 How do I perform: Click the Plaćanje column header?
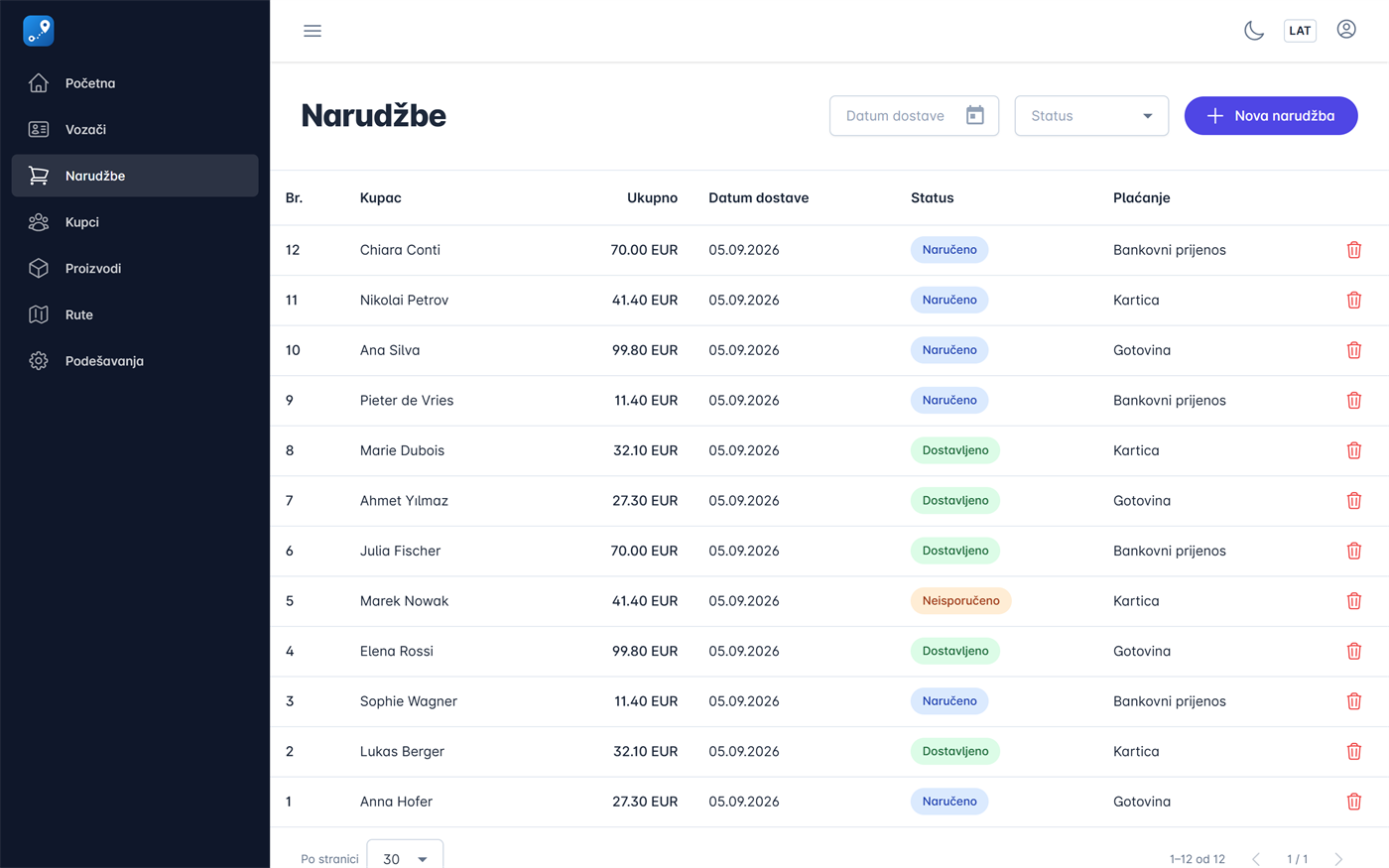1141,198
